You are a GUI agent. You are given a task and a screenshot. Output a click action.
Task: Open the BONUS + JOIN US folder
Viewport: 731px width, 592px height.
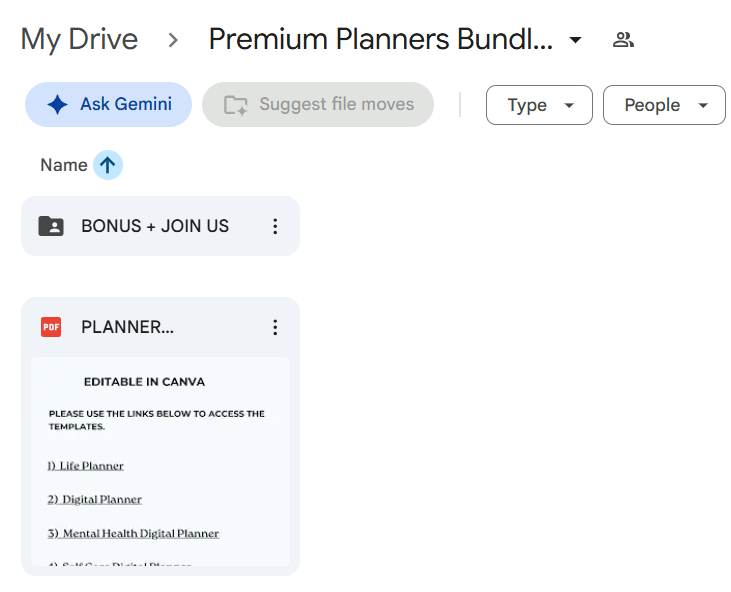coord(160,226)
